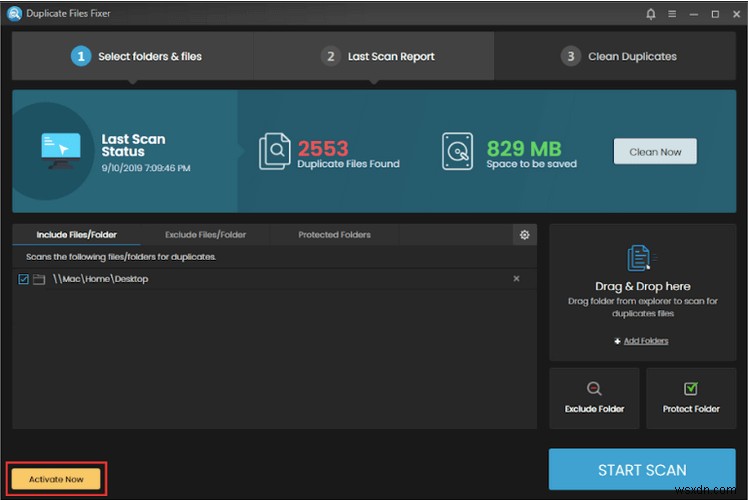Open the notifications bell icon
This screenshot has width=748, height=500.
652,15
